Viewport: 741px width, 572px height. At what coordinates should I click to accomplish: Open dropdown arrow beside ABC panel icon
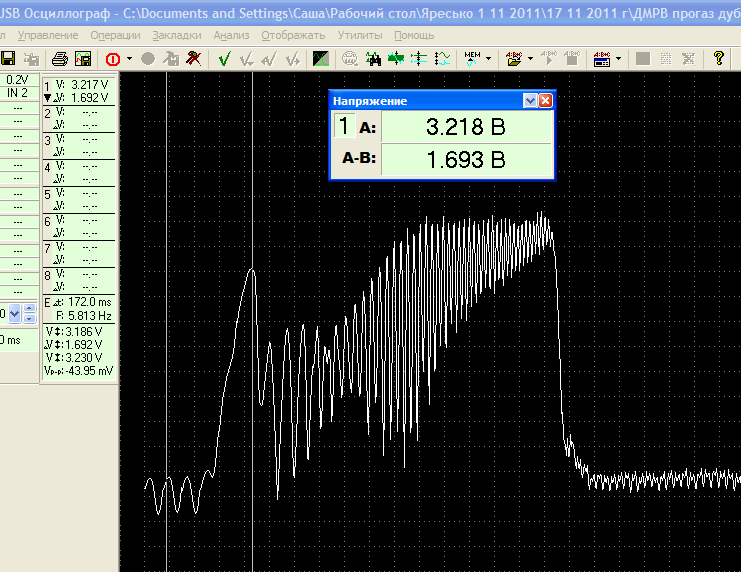tap(619, 59)
